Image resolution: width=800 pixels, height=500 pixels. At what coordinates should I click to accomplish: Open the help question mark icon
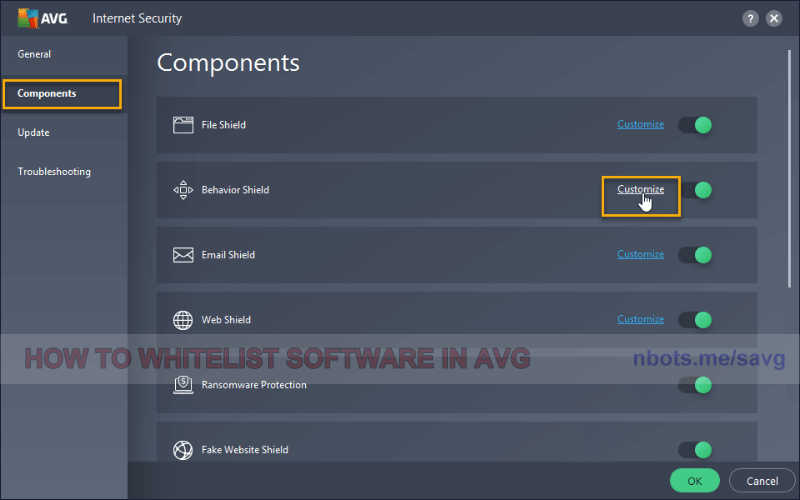(x=750, y=19)
